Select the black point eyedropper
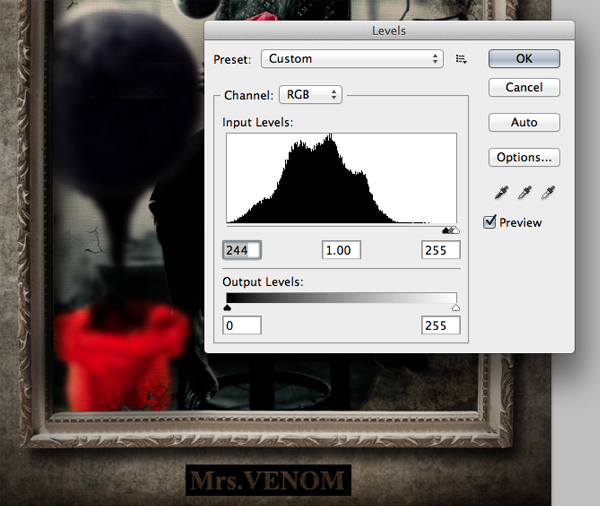Screen dimensions: 600x506 (x=501, y=193)
